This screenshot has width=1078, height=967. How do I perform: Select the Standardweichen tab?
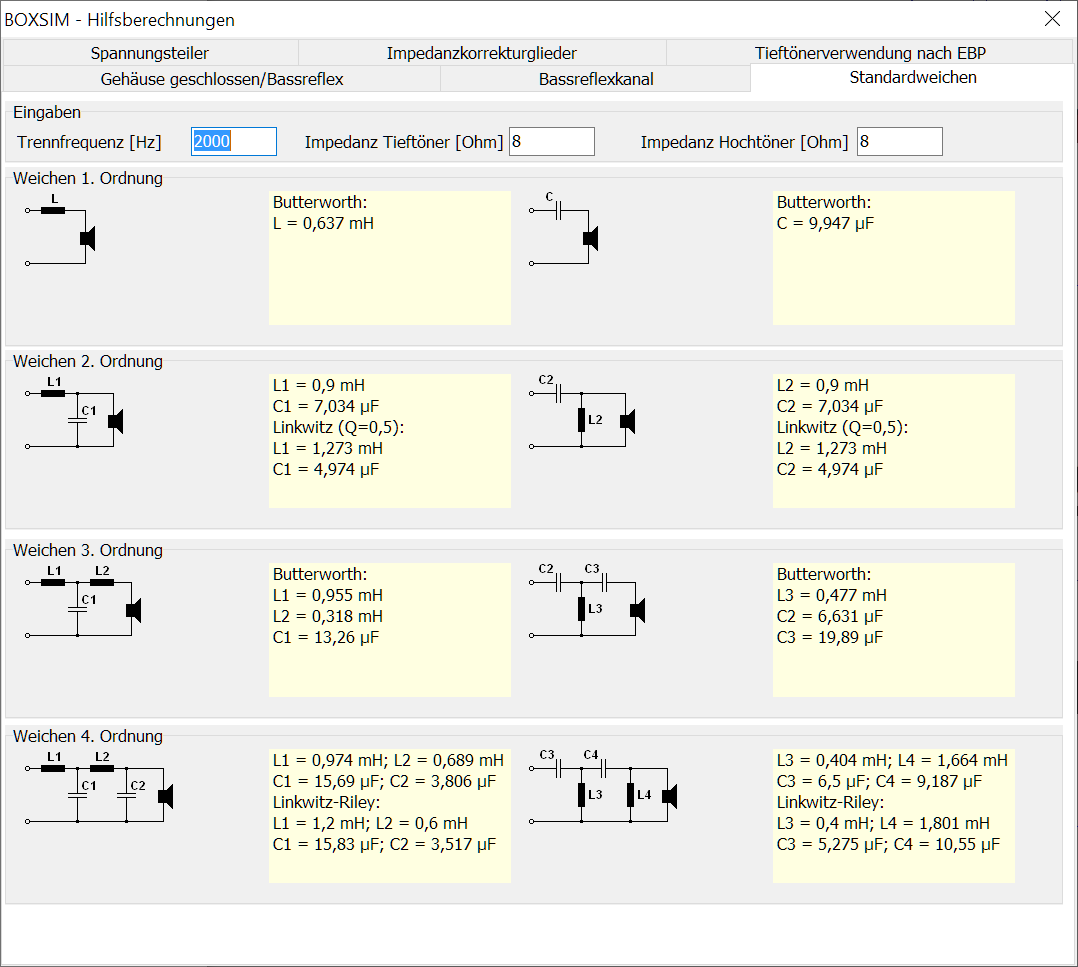coord(913,77)
